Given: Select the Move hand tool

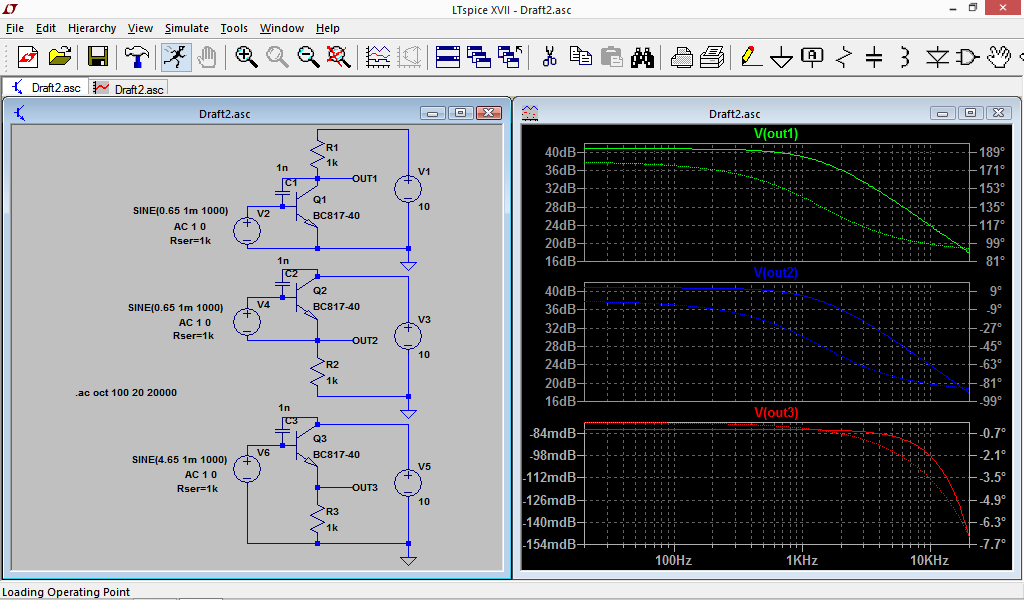Looking at the screenshot, I should pos(999,57).
